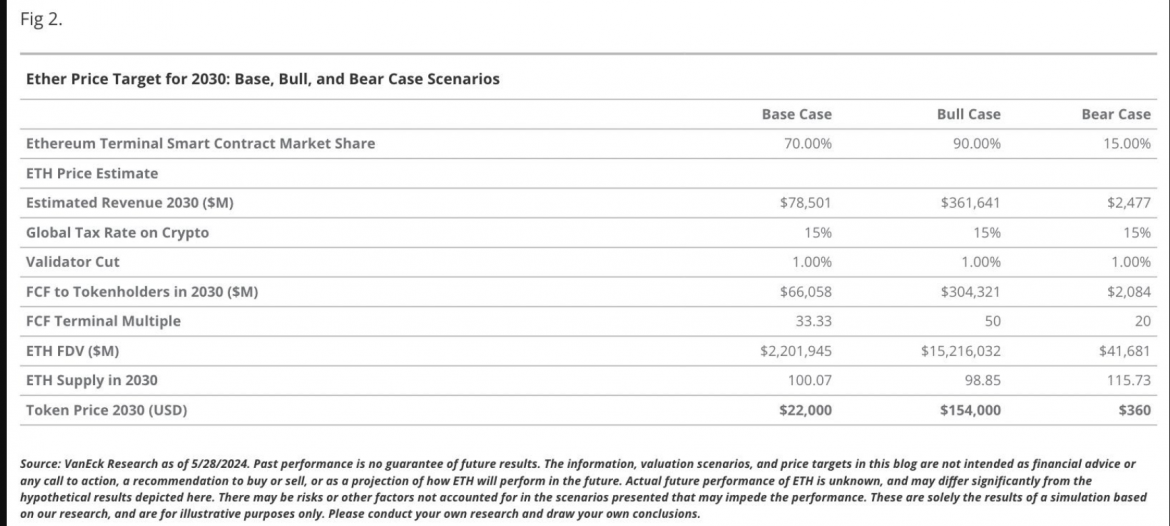Click the ETH FDV ($M) row label
Image resolution: width=1170 pixels, height=526 pixels.
(x=77, y=351)
